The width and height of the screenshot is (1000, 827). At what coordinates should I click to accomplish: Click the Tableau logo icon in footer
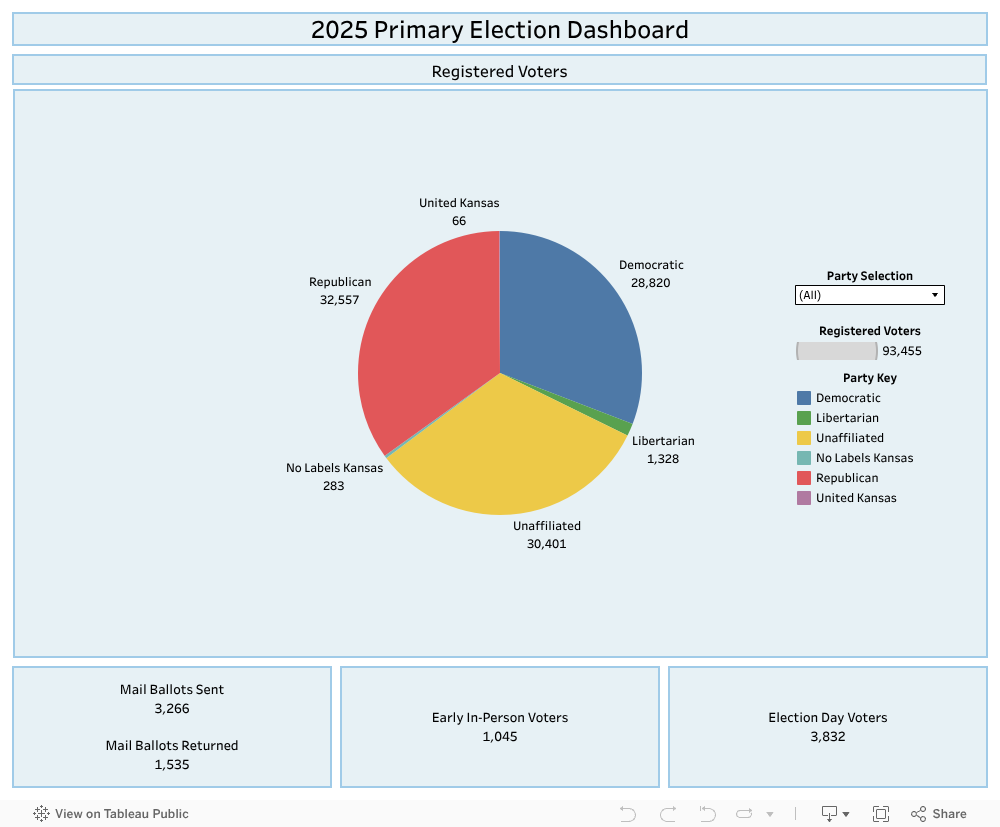pyautogui.click(x=41, y=813)
